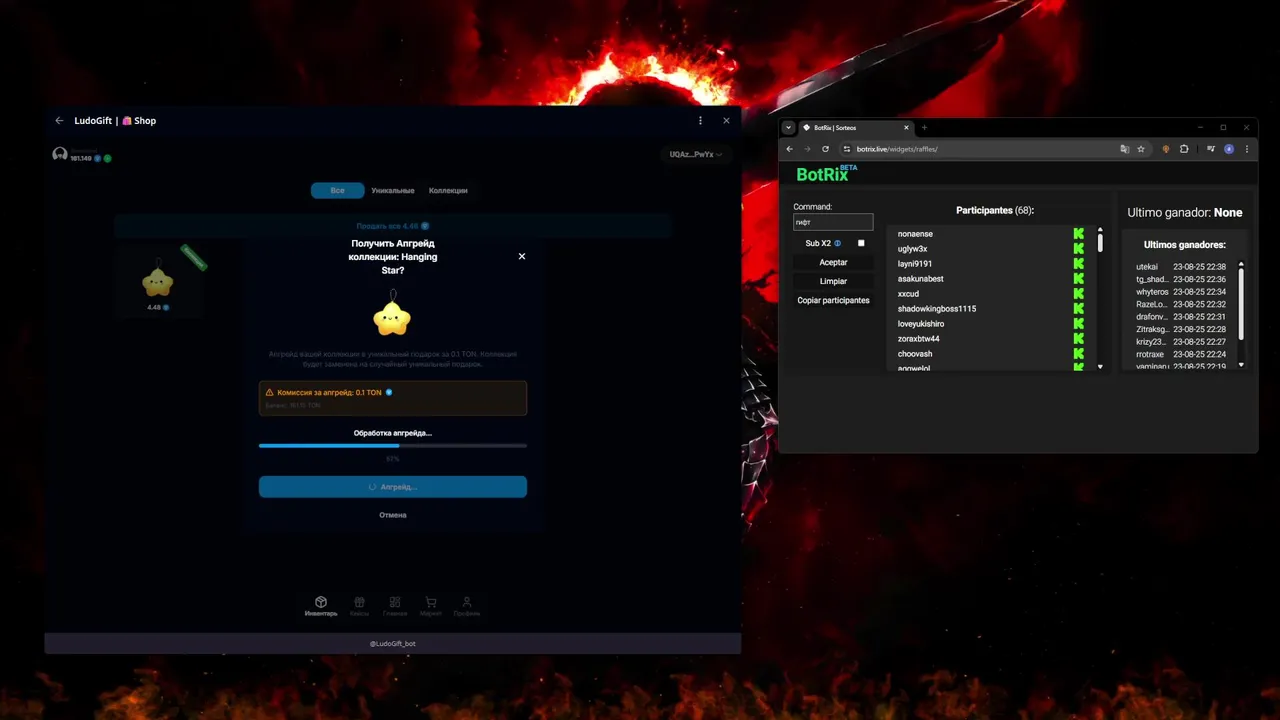Click participant nonaense
Image resolution: width=1280 pixels, height=720 pixels.
(915, 234)
